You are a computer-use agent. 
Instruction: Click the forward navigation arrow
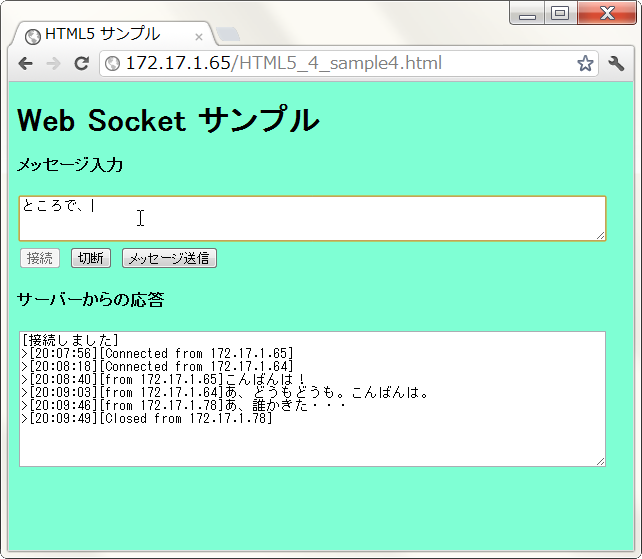(54, 63)
